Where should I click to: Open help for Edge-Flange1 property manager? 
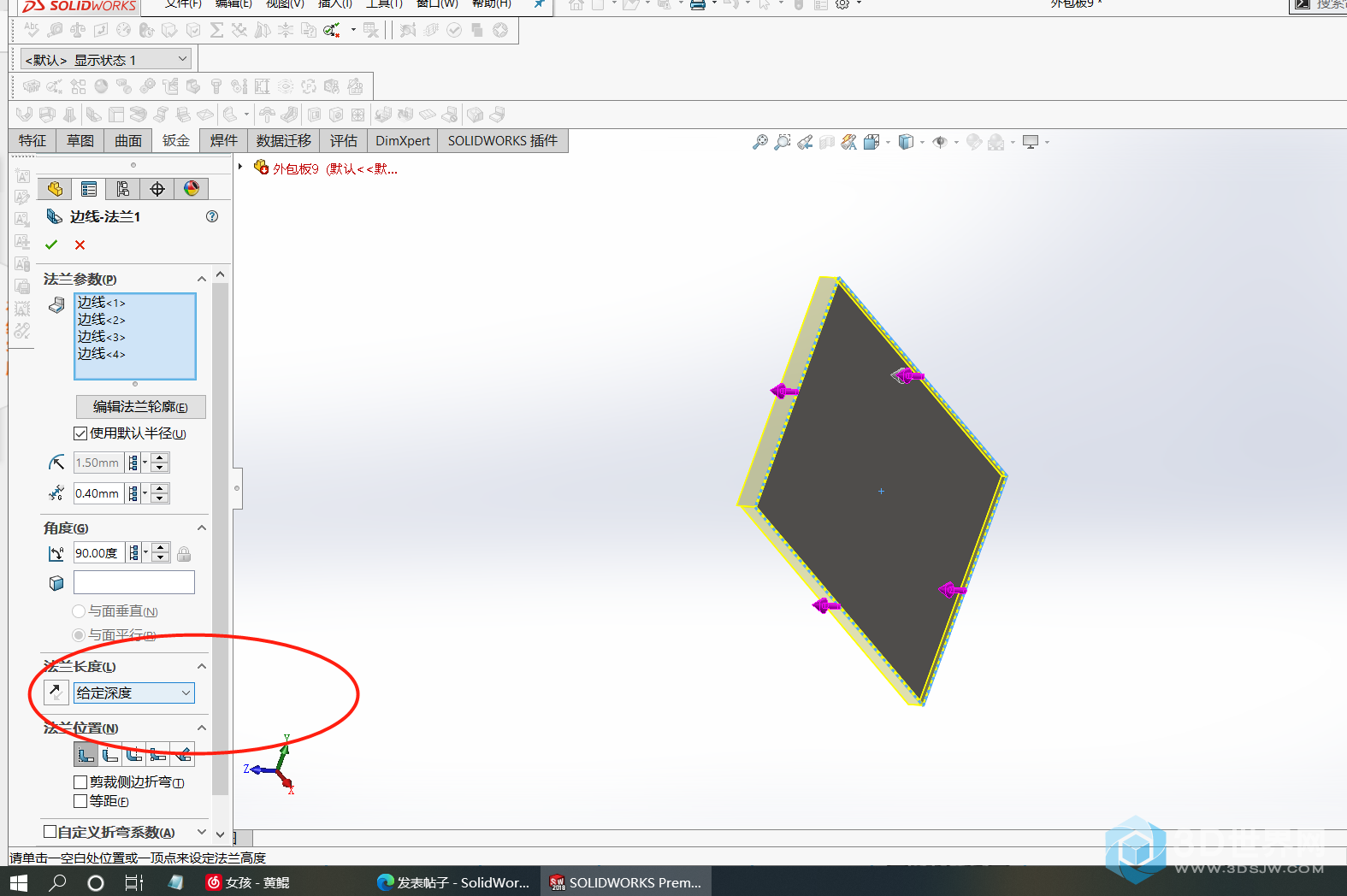pos(212,216)
